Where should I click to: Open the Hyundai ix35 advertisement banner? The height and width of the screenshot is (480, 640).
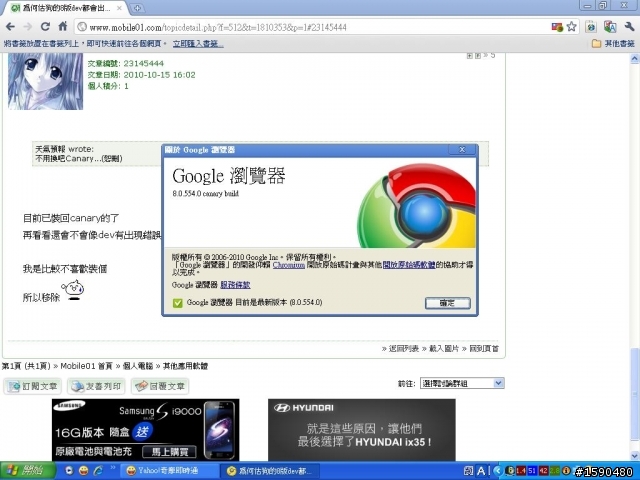pyautogui.click(x=362, y=430)
